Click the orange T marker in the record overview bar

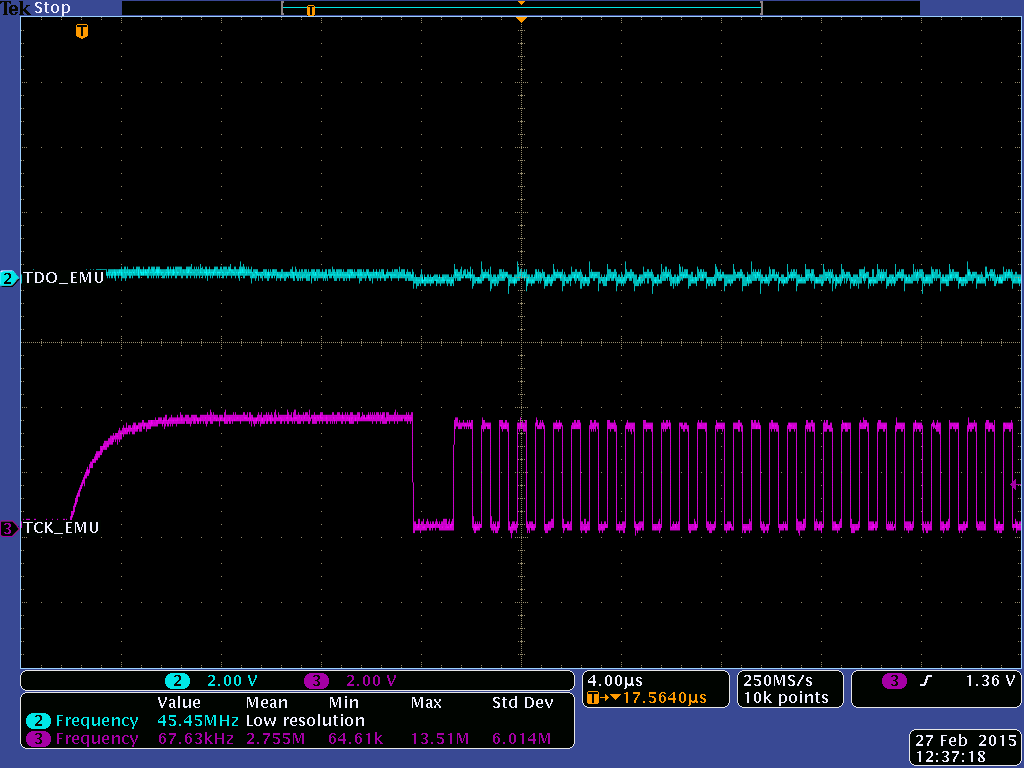[x=311, y=10]
